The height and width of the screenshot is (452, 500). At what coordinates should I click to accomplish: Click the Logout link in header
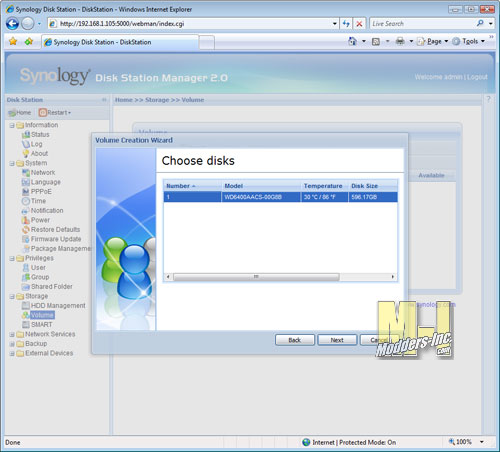[x=477, y=77]
